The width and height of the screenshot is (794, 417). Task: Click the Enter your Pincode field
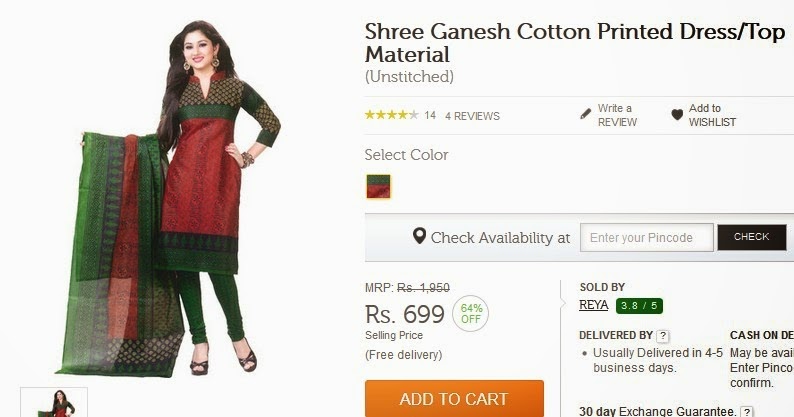(647, 237)
